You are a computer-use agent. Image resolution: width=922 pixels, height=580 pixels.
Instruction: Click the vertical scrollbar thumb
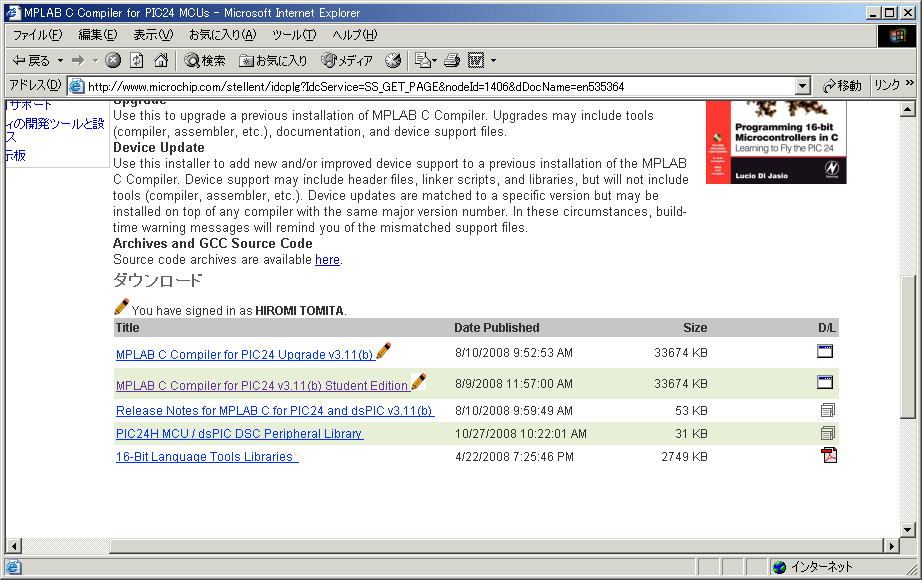coord(907,346)
